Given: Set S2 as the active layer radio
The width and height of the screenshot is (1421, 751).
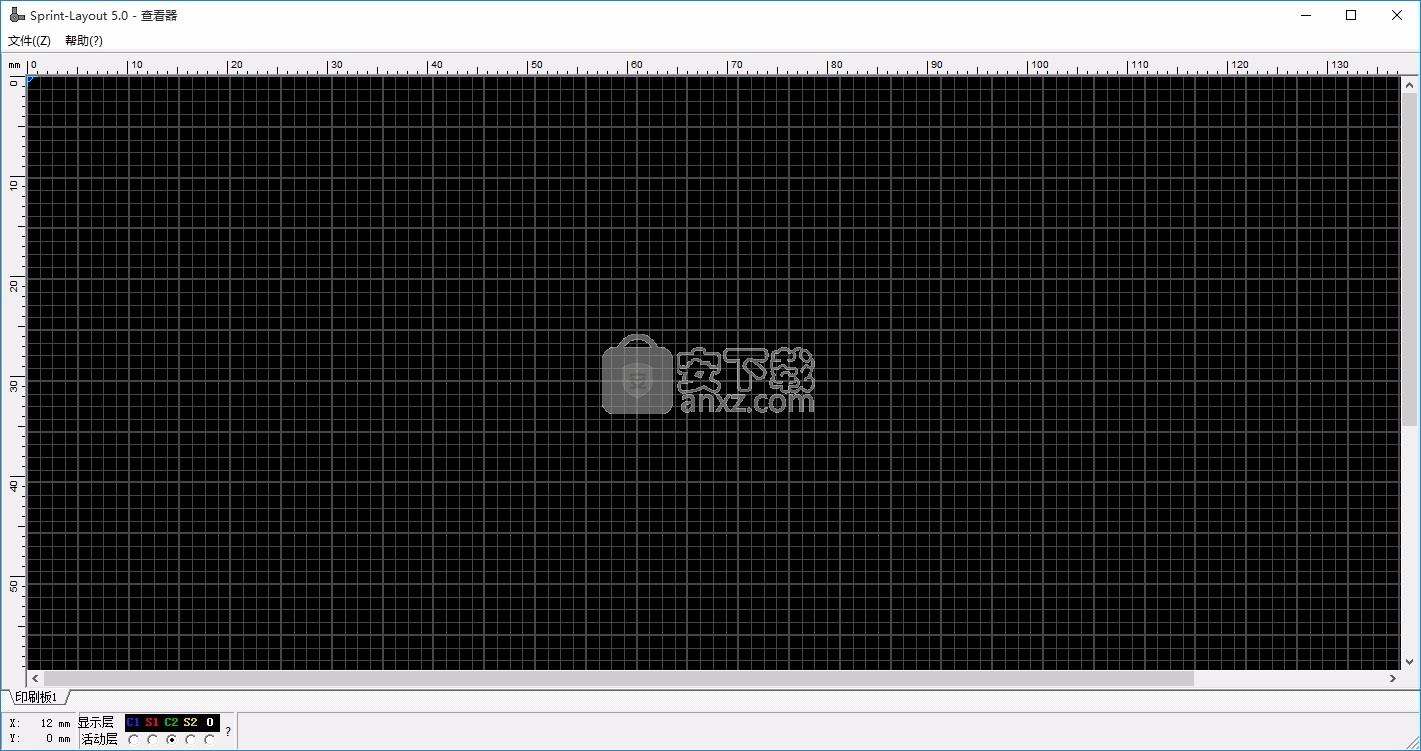Looking at the screenshot, I should [x=190, y=740].
